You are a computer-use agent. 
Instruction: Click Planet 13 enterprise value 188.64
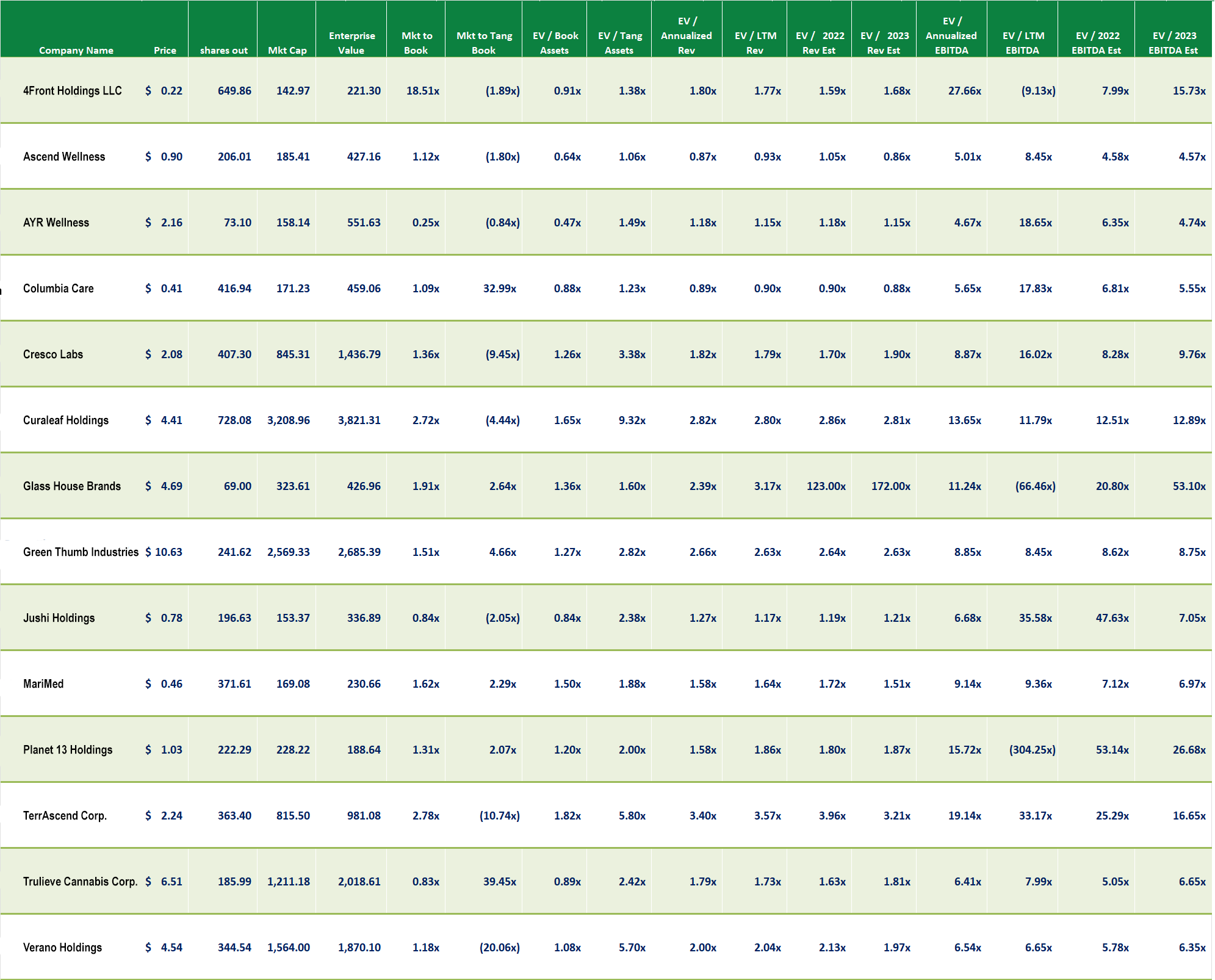(x=364, y=750)
